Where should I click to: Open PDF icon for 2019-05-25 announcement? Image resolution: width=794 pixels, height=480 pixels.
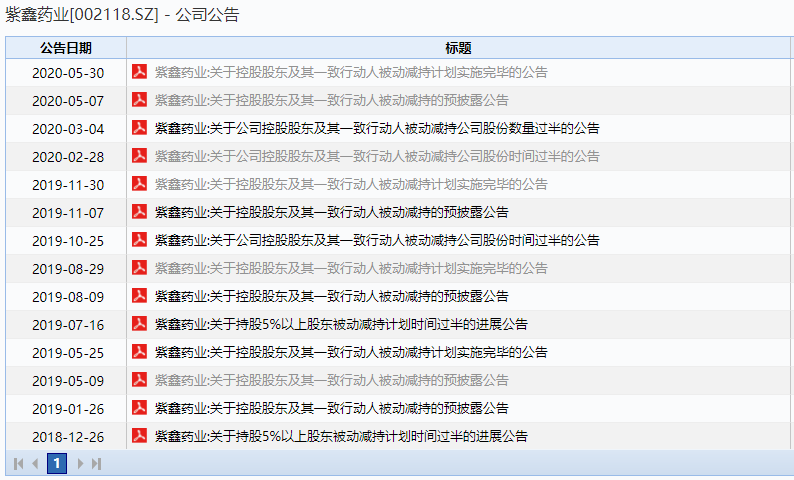pos(139,351)
